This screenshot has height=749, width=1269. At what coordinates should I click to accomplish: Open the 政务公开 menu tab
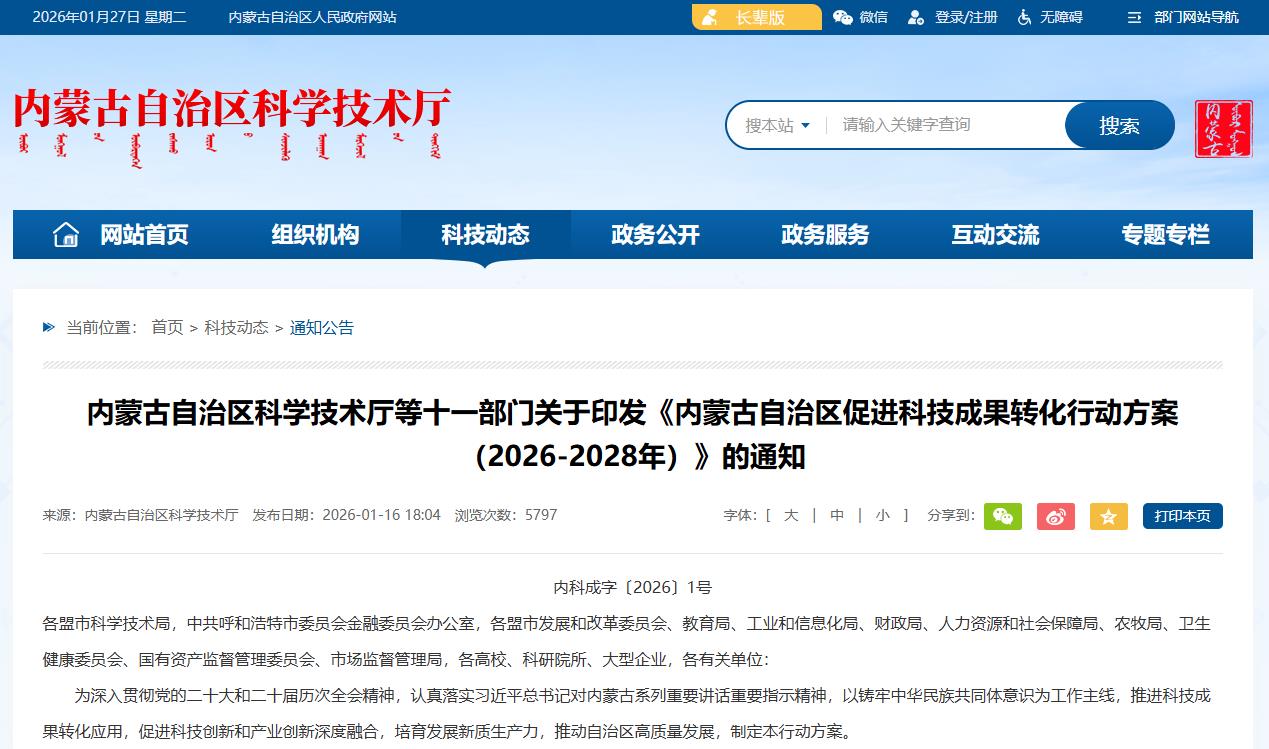click(x=655, y=235)
